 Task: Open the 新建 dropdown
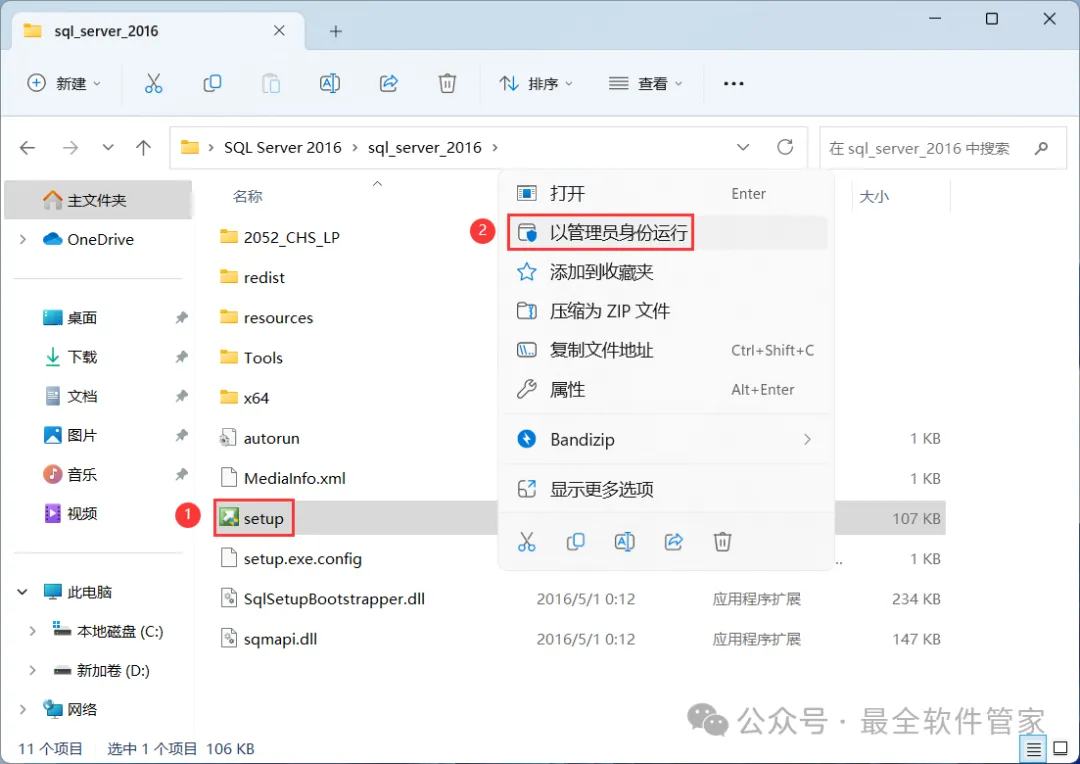click(64, 83)
